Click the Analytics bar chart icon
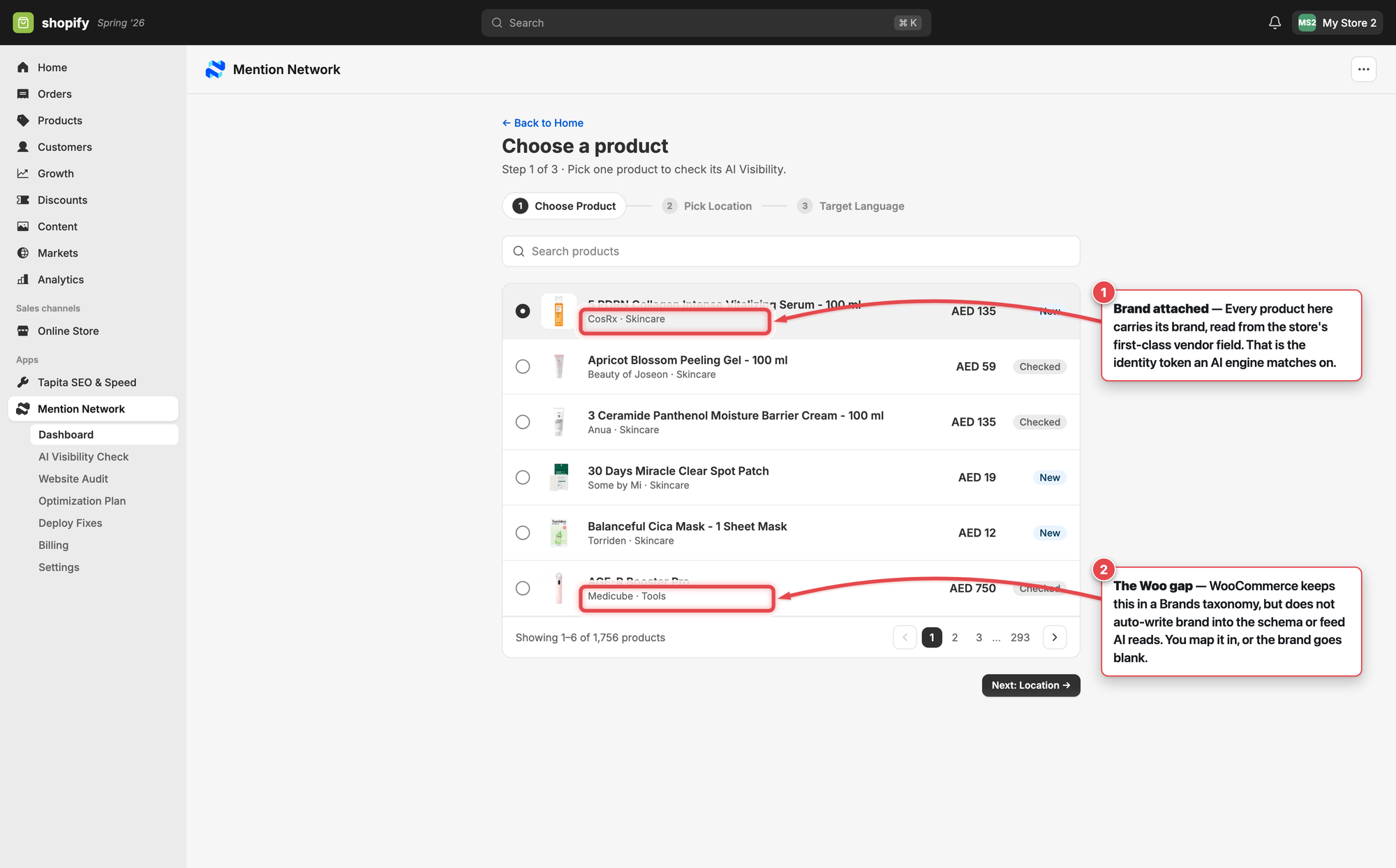Screen dimensions: 1396x868 [x=23, y=279]
